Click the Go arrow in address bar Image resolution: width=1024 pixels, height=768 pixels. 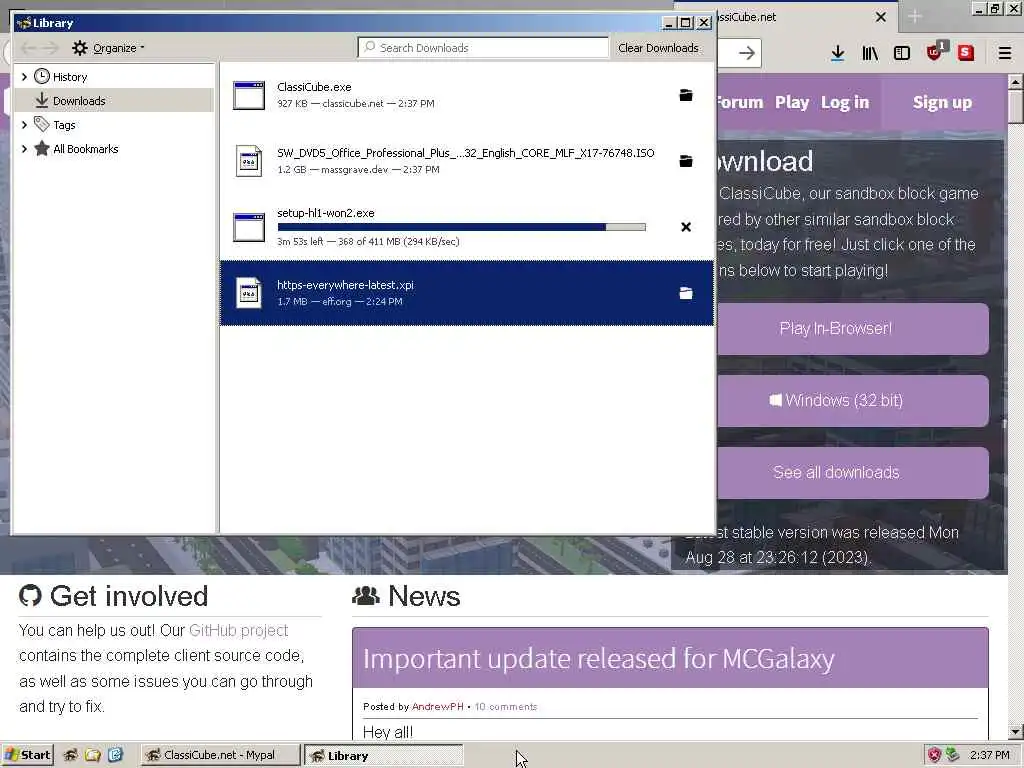[x=746, y=54]
